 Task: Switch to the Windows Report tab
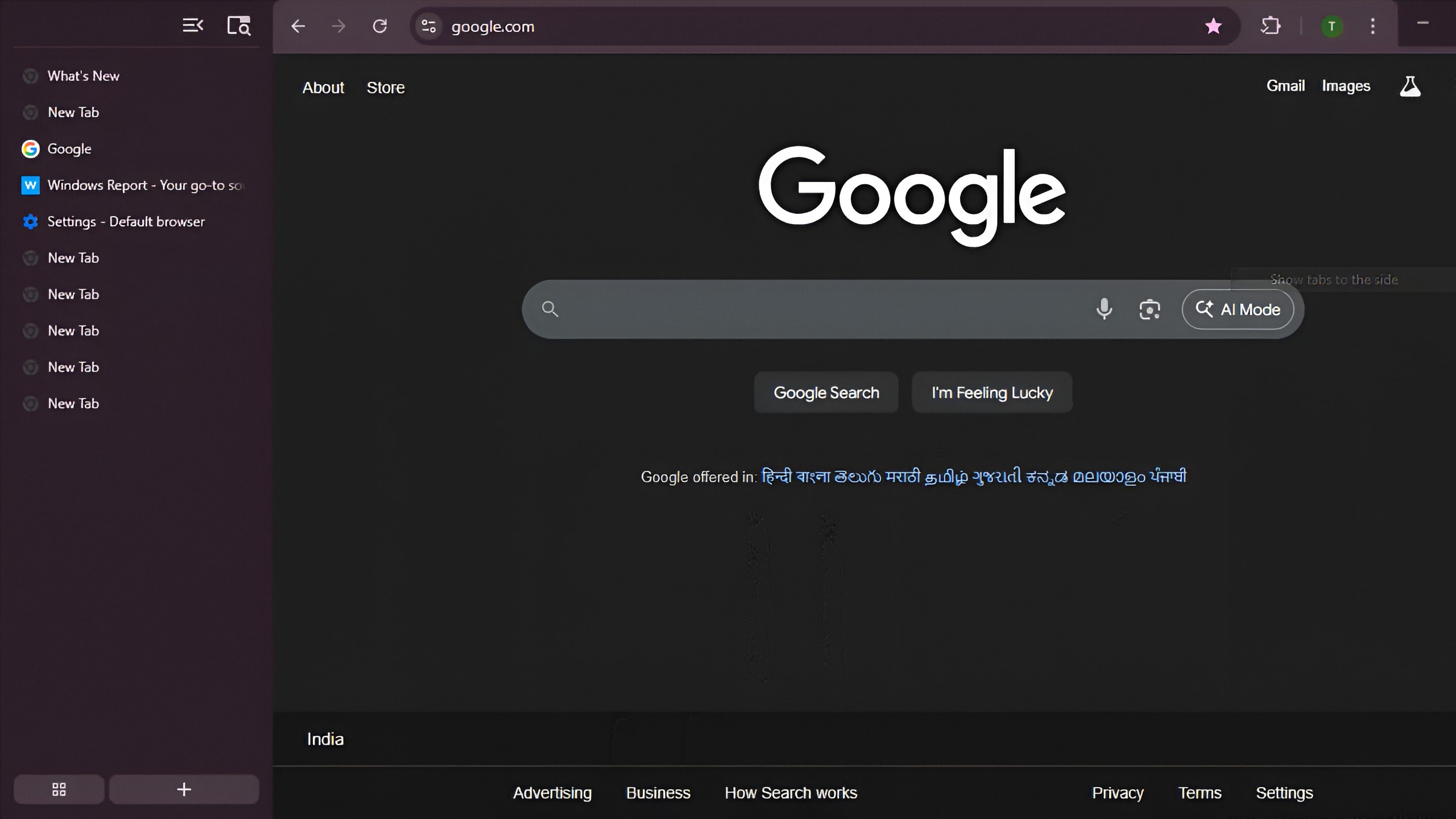pos(131,185)
